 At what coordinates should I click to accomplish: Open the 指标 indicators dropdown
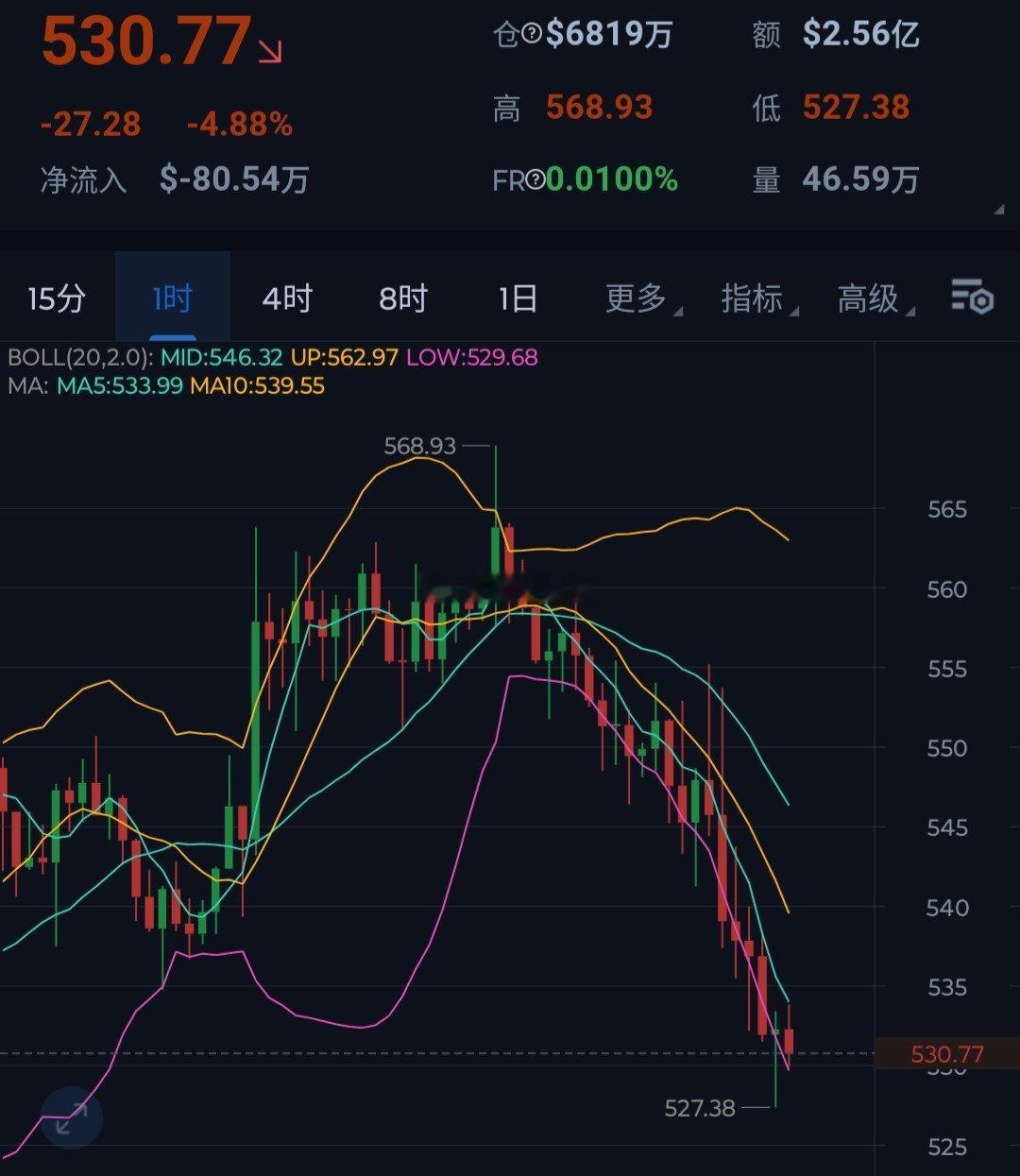(758, 298)
